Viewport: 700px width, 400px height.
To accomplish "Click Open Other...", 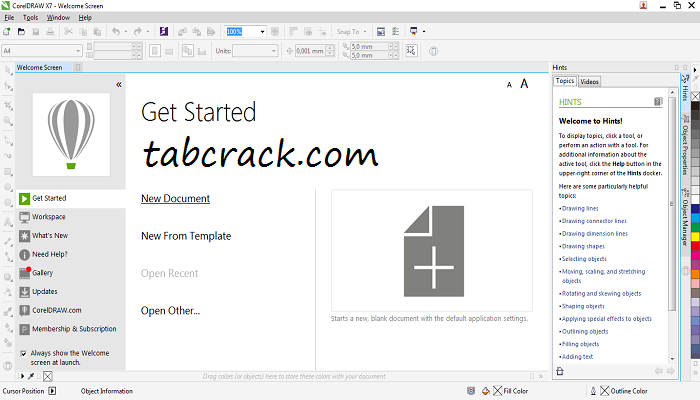I will pyautogui.click(x=170, y=311).
